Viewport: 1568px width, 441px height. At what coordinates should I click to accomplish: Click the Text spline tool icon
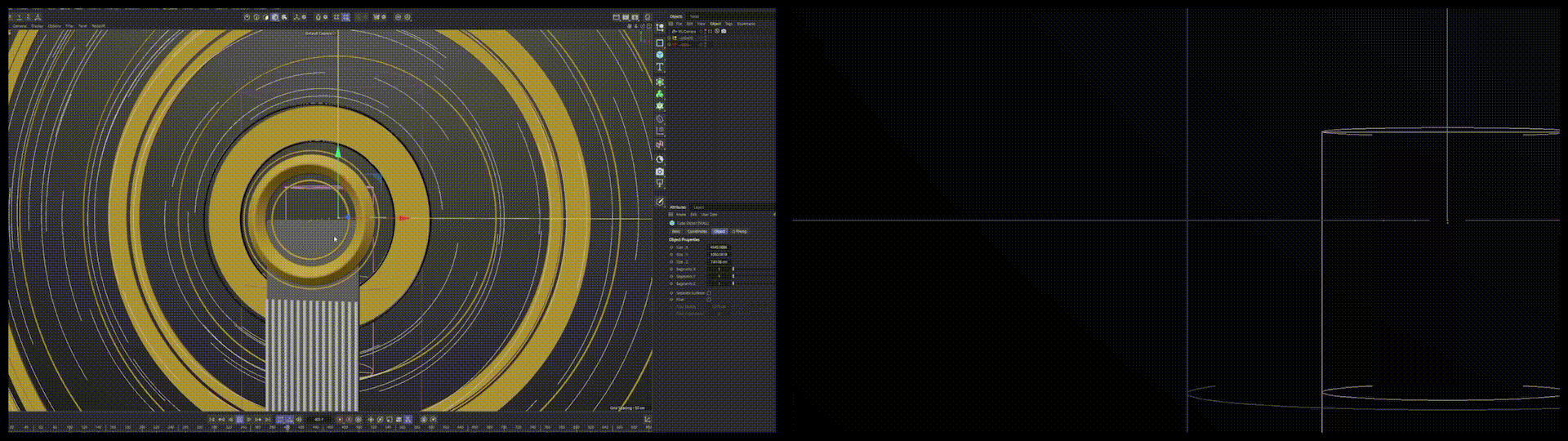tap(660, 68)
